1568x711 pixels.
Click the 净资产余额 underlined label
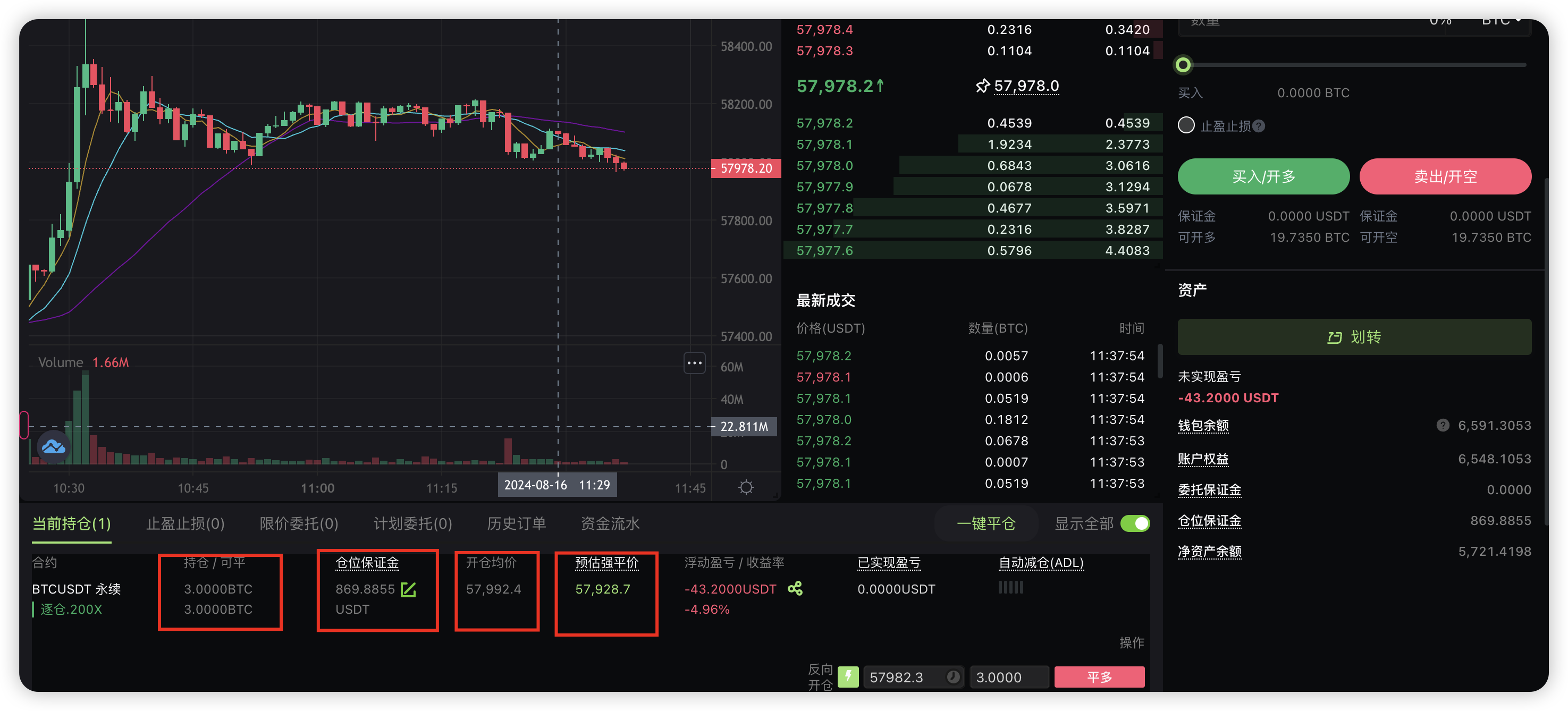pyautogui.click(x=1209, y=552)
